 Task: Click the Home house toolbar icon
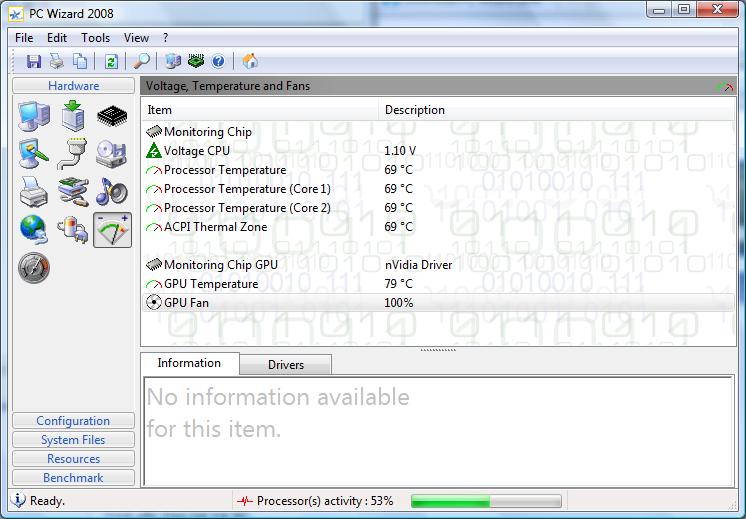coord(250,62)
